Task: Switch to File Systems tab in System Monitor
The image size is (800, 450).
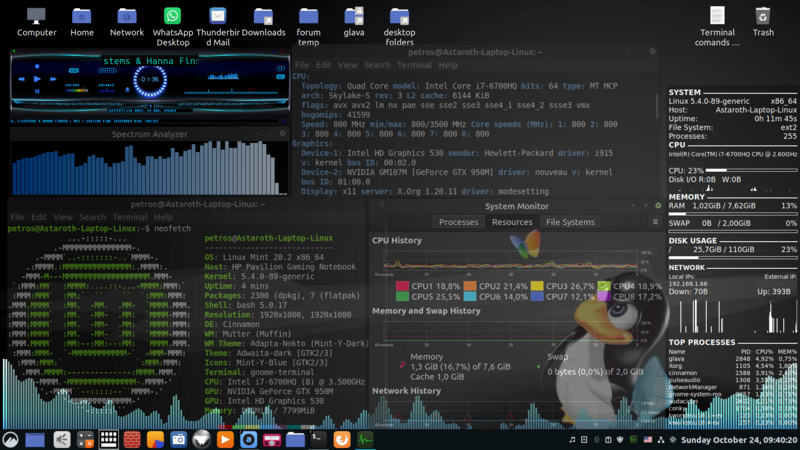Action: pos(570,222)
